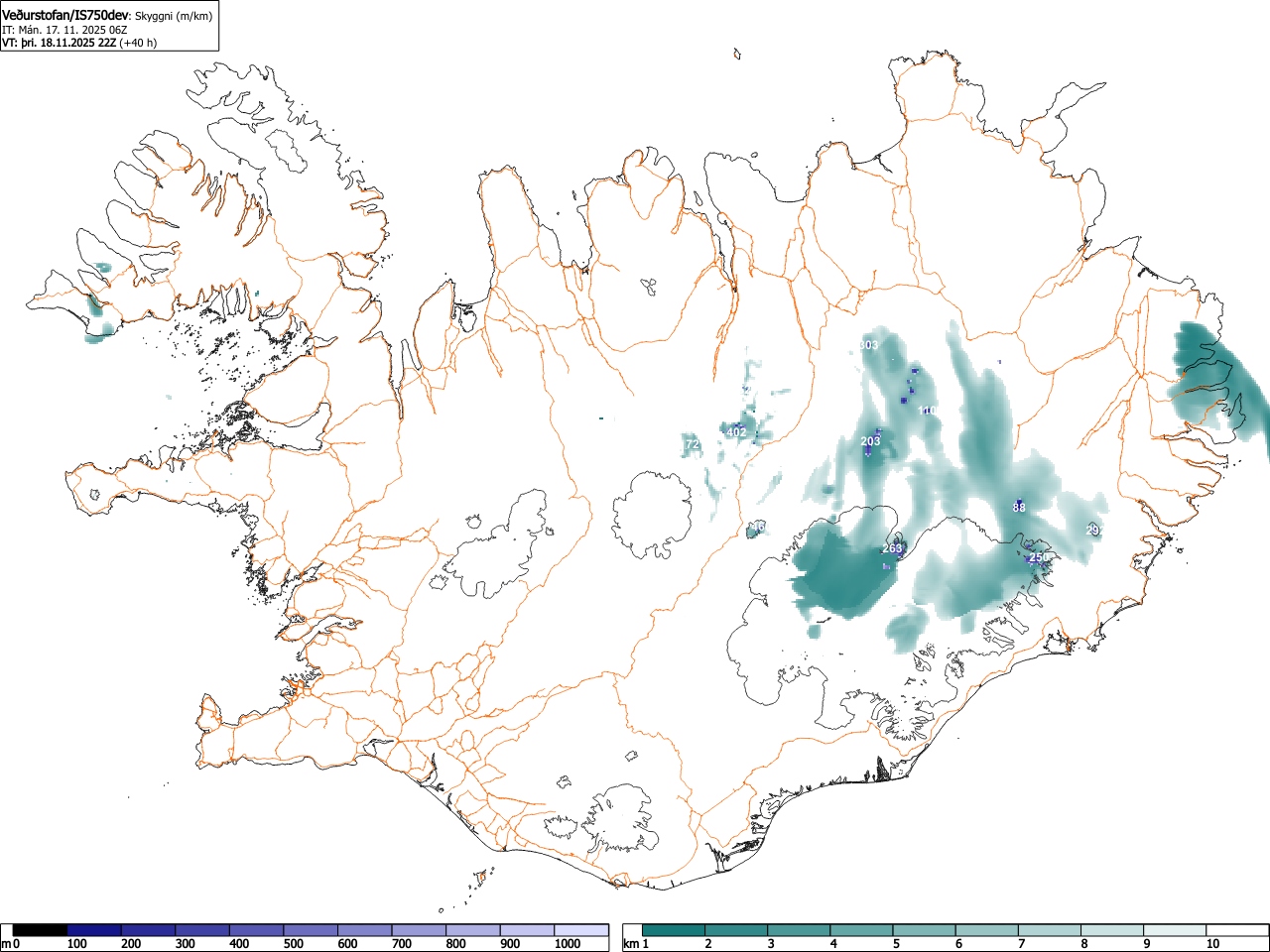Select the white swatch past 10 km
The height and width of the screenshot is (952, 1270).
[1236, 930]
